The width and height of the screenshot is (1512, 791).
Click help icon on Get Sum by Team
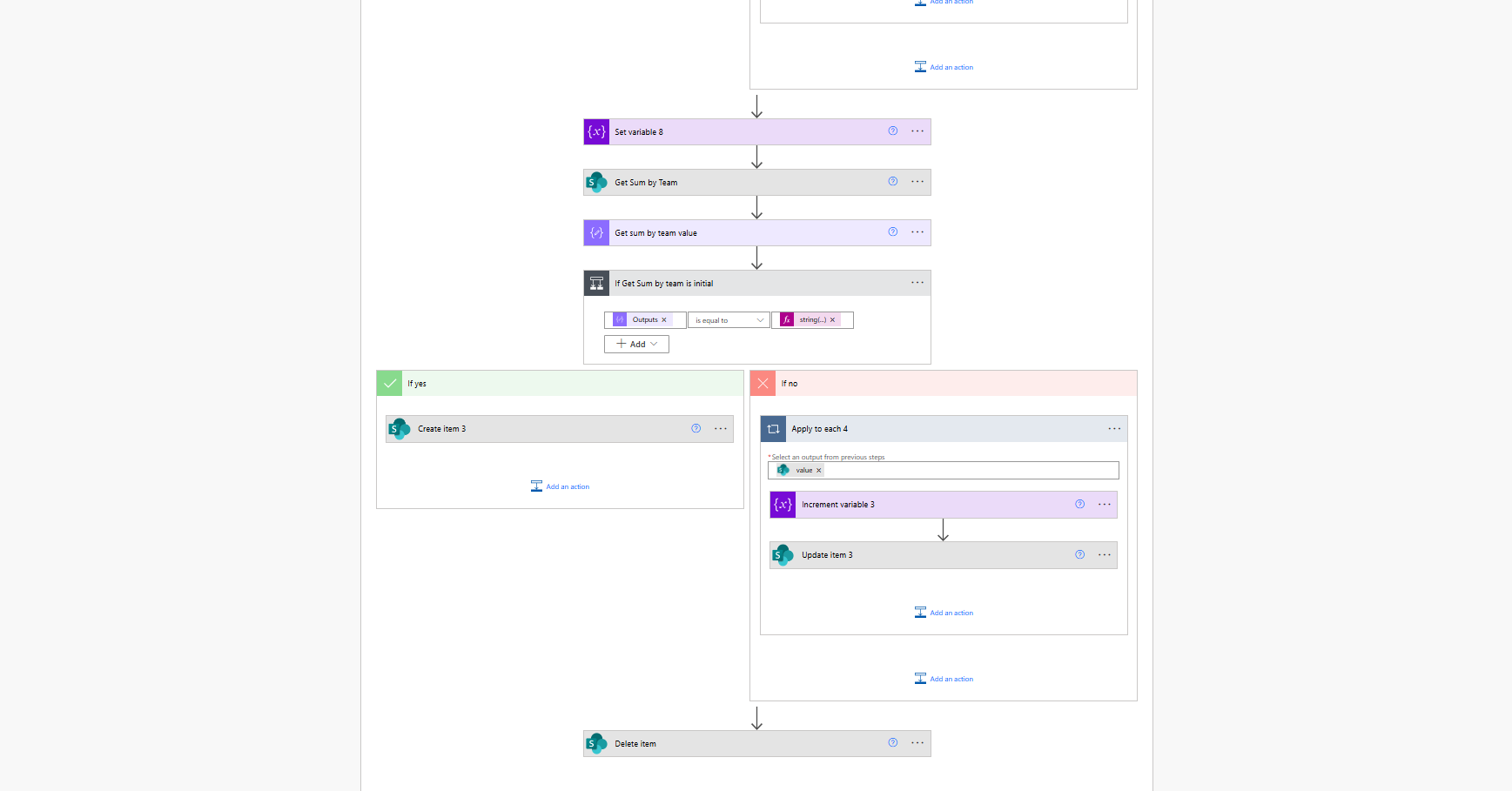pyautogui.click(x=892, y=182)
